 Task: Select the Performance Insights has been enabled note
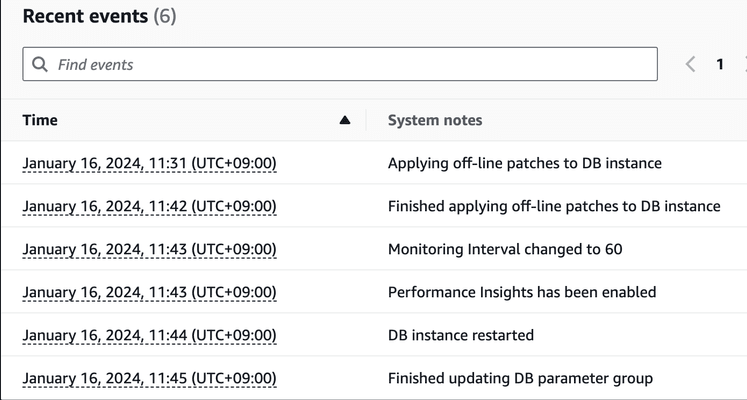click(x=522, y=292)
